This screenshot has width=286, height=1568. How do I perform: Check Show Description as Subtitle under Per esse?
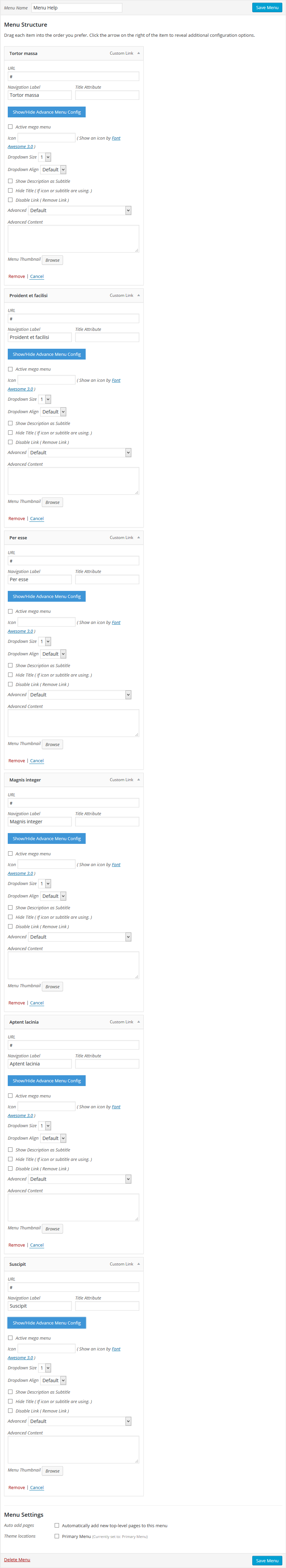(x=10, y=665)
